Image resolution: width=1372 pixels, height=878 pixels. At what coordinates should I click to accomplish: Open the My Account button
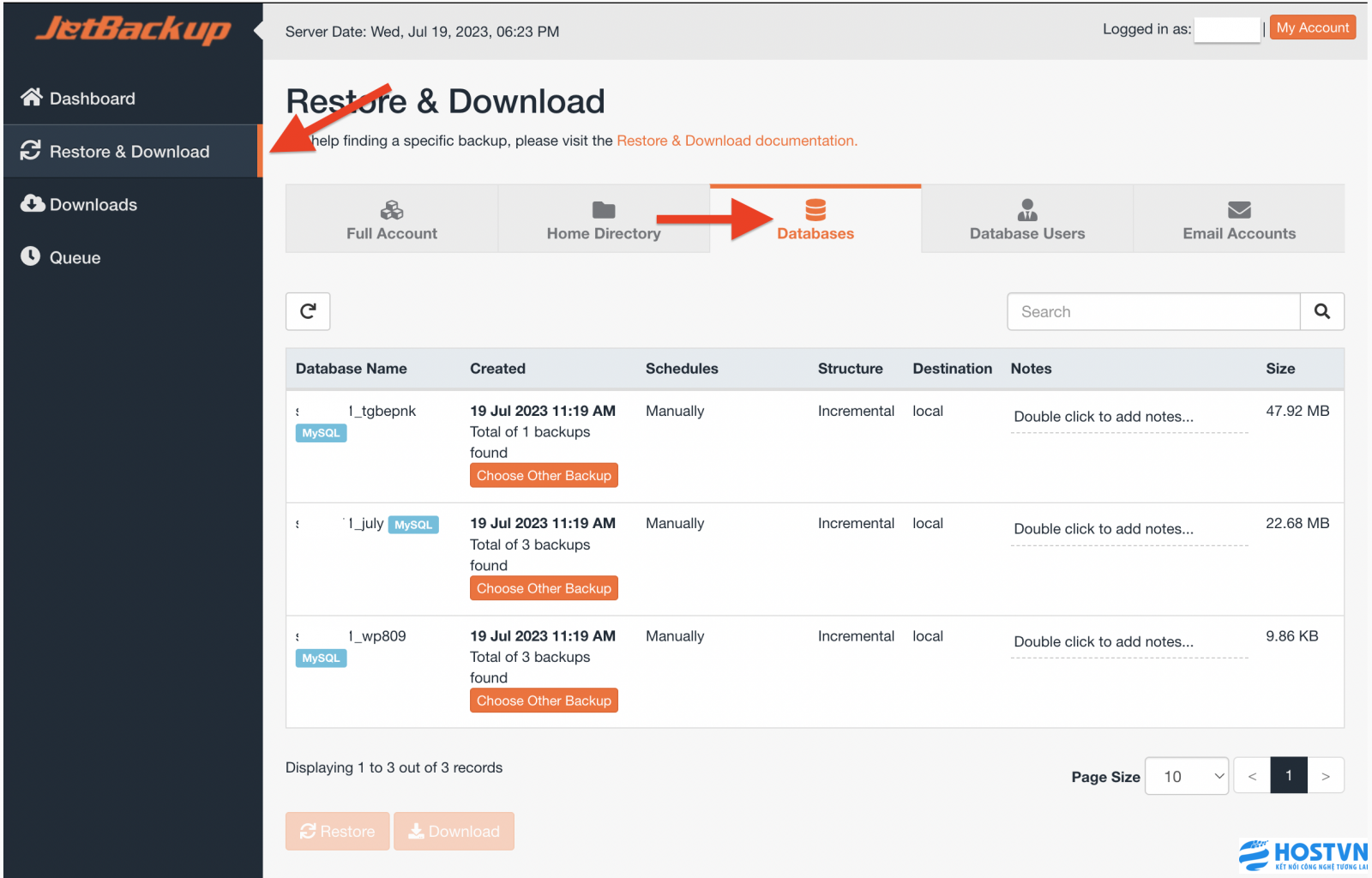point(1313,27)
